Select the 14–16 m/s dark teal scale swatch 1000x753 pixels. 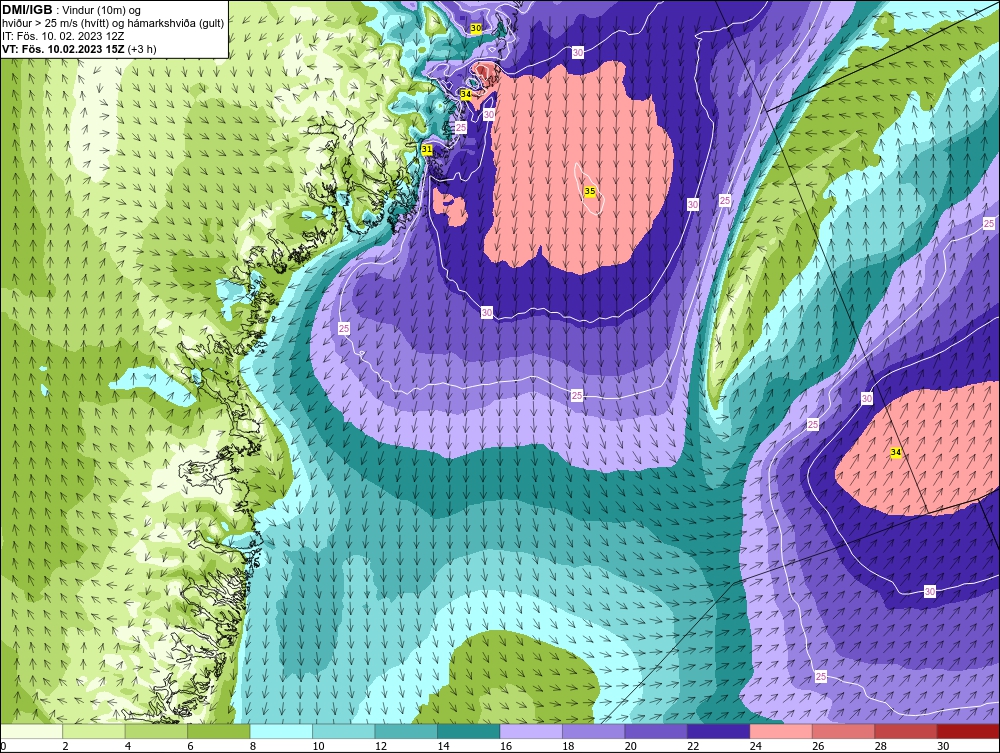(469, 731)
